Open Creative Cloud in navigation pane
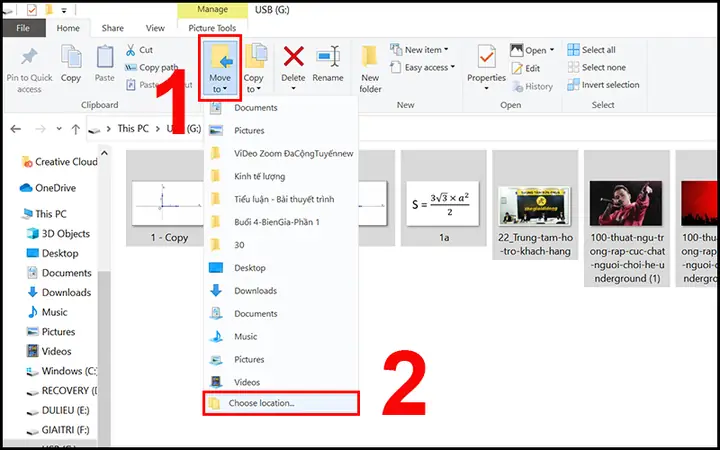Viewport: 720px width, 450px height. point(59,162)
